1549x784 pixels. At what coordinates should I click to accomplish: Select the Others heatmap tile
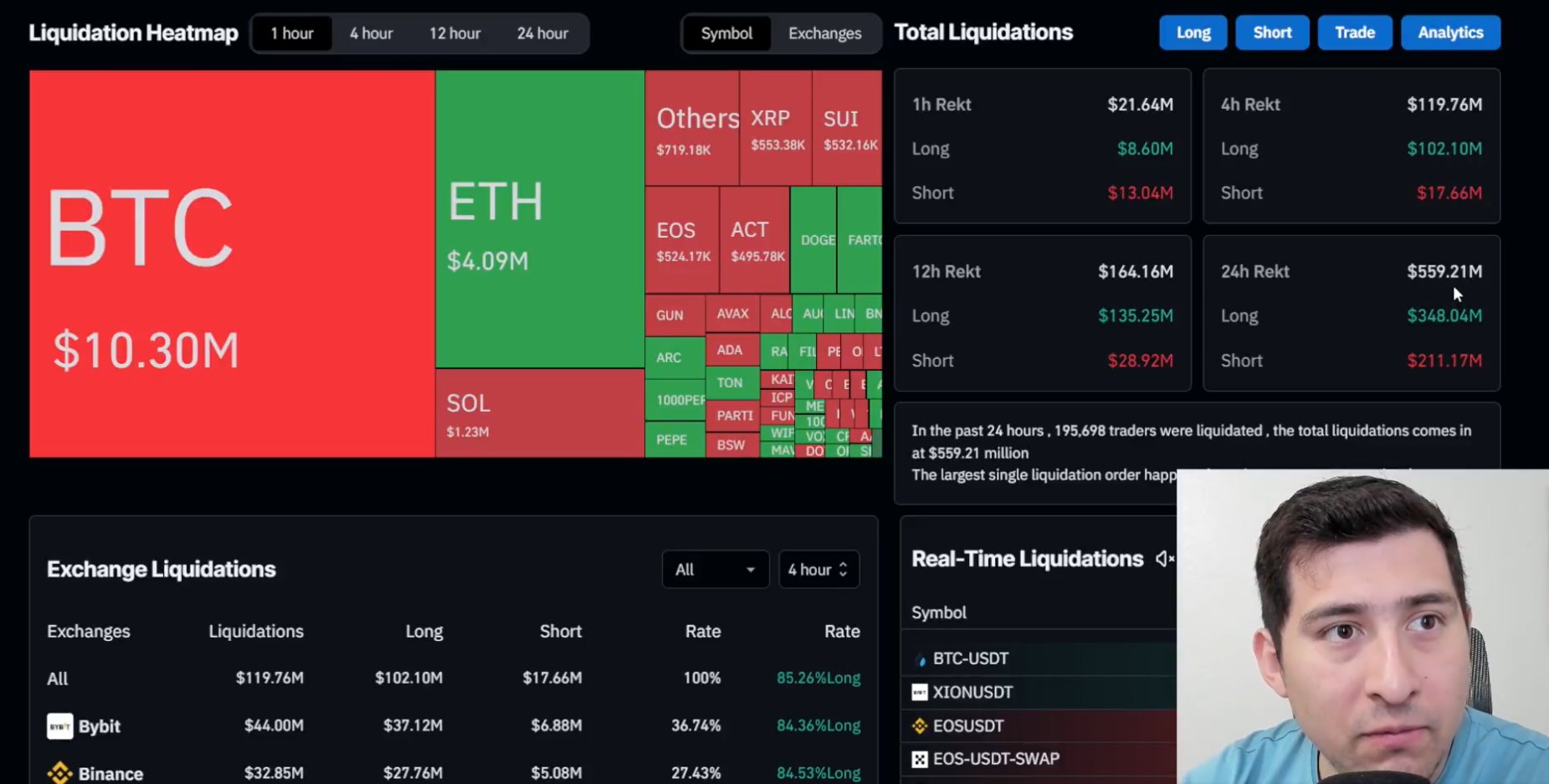pyautogui.click(x=692, y=128)
